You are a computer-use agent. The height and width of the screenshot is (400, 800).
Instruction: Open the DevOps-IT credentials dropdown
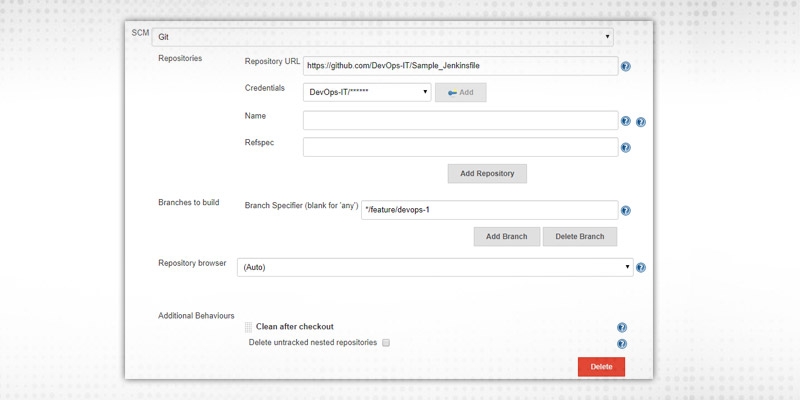click(367, 92)
